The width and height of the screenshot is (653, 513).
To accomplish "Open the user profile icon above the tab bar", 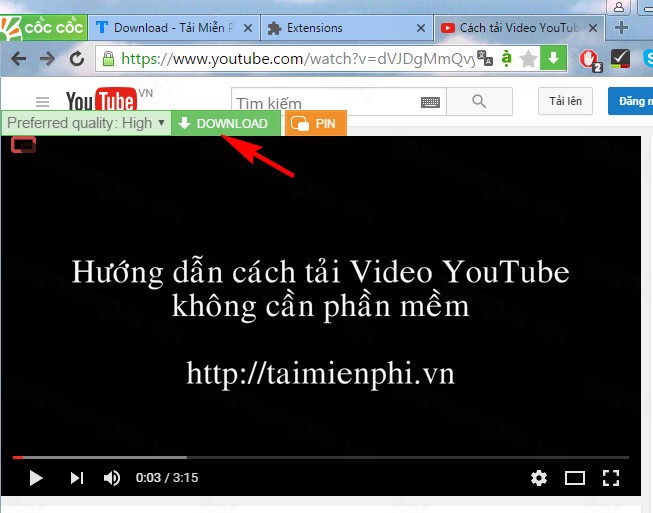I will pos(618,7).
